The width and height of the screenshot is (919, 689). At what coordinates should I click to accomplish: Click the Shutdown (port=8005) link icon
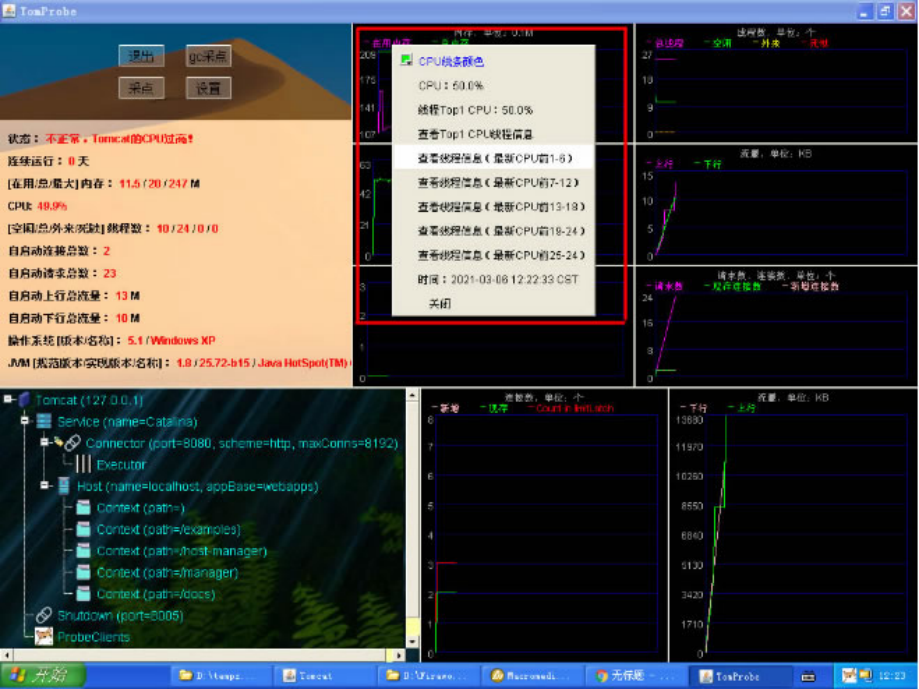(x=44, y=615)
